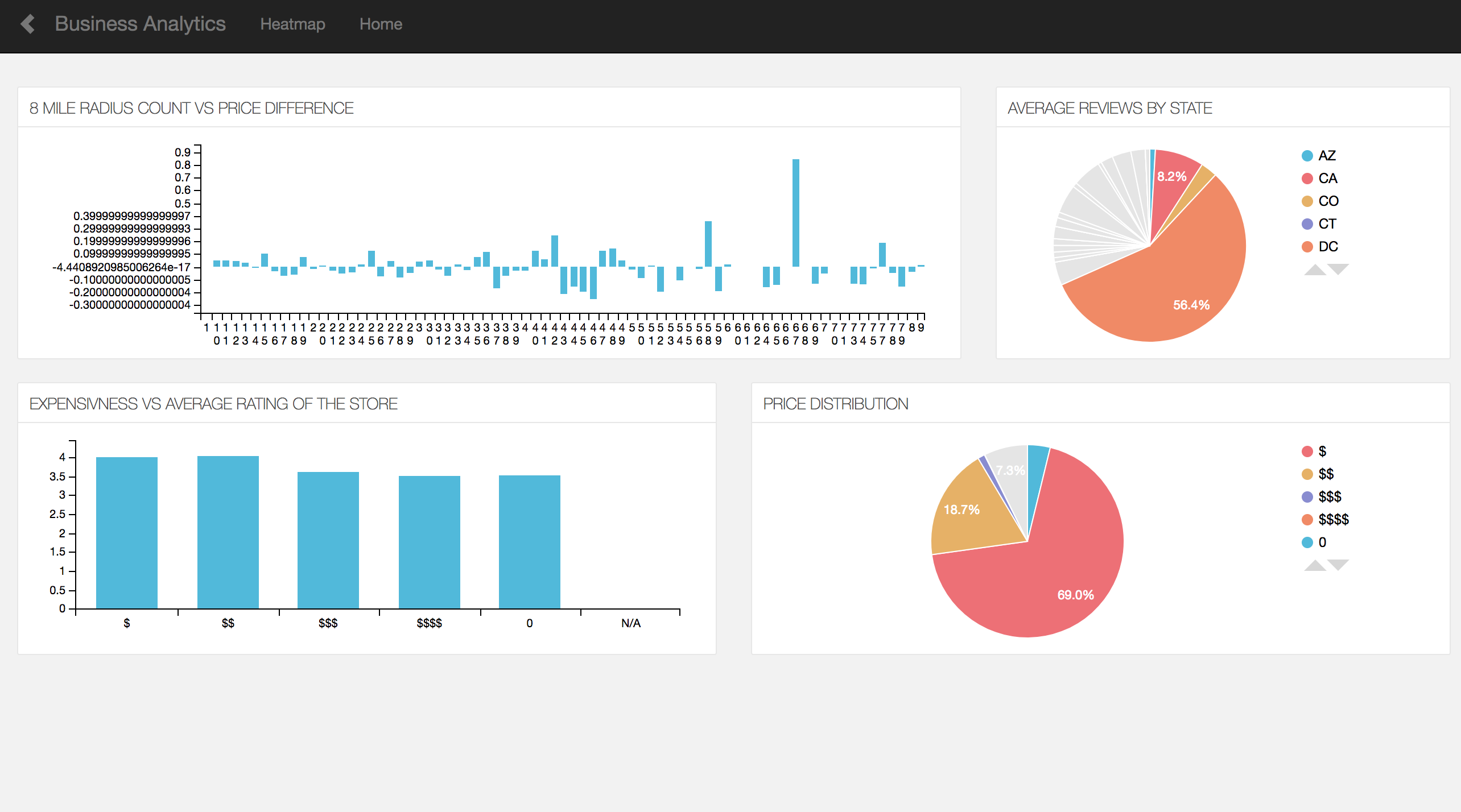Toggle DC legend dot in reviews chart
The image size is (1461, 812).
click(x=1307, y=247)
